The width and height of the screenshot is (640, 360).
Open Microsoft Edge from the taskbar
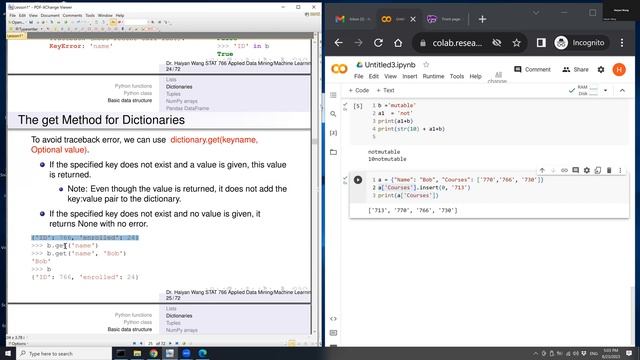pos(202,353)
